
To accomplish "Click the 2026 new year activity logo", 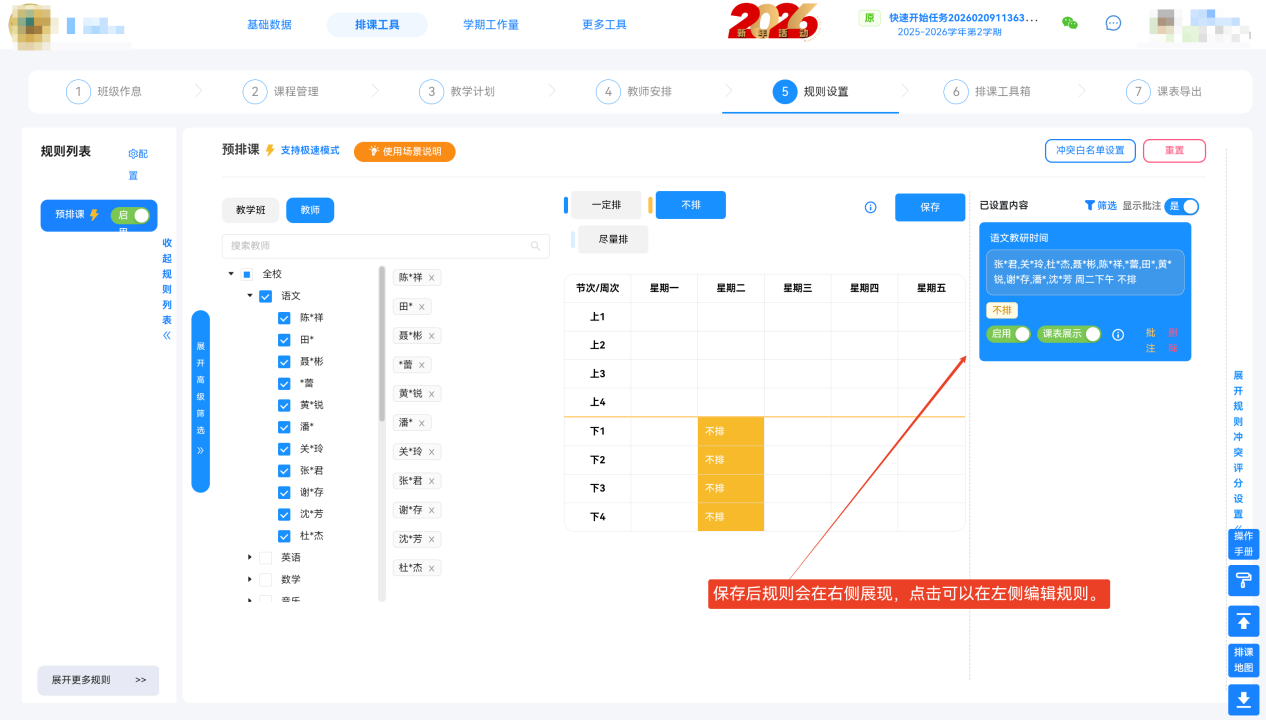I will (x=773, y=21).
